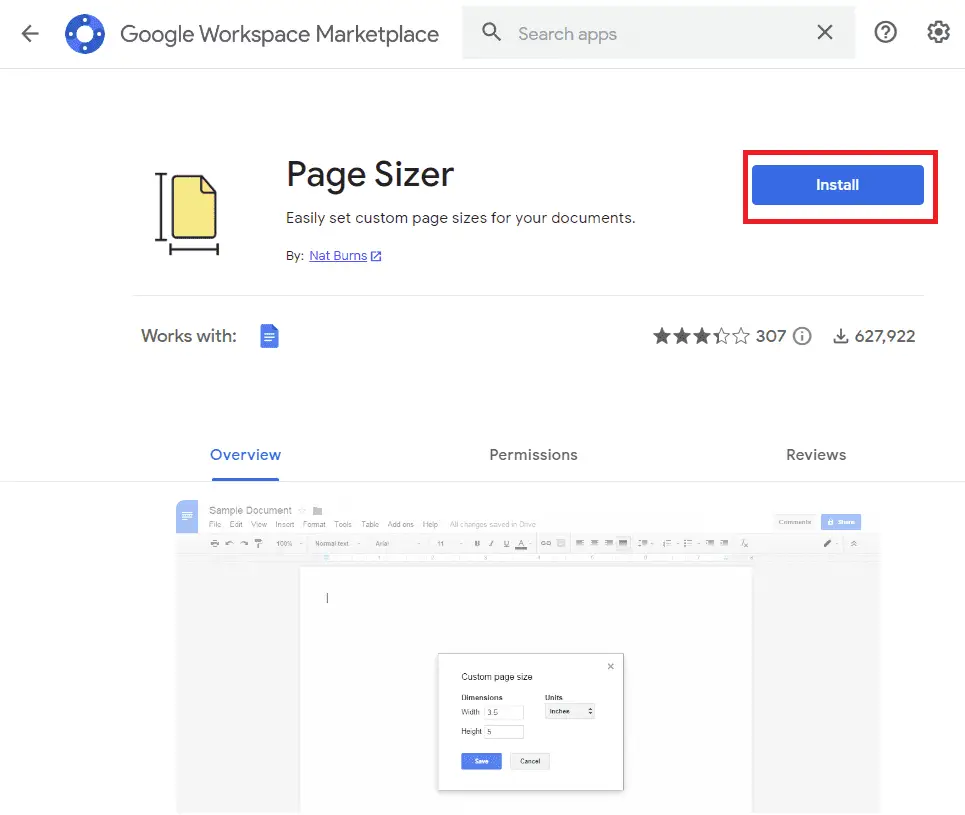Click the Google Workspace Marketplace logo
The image size is (965, 815).
point(85,34)
